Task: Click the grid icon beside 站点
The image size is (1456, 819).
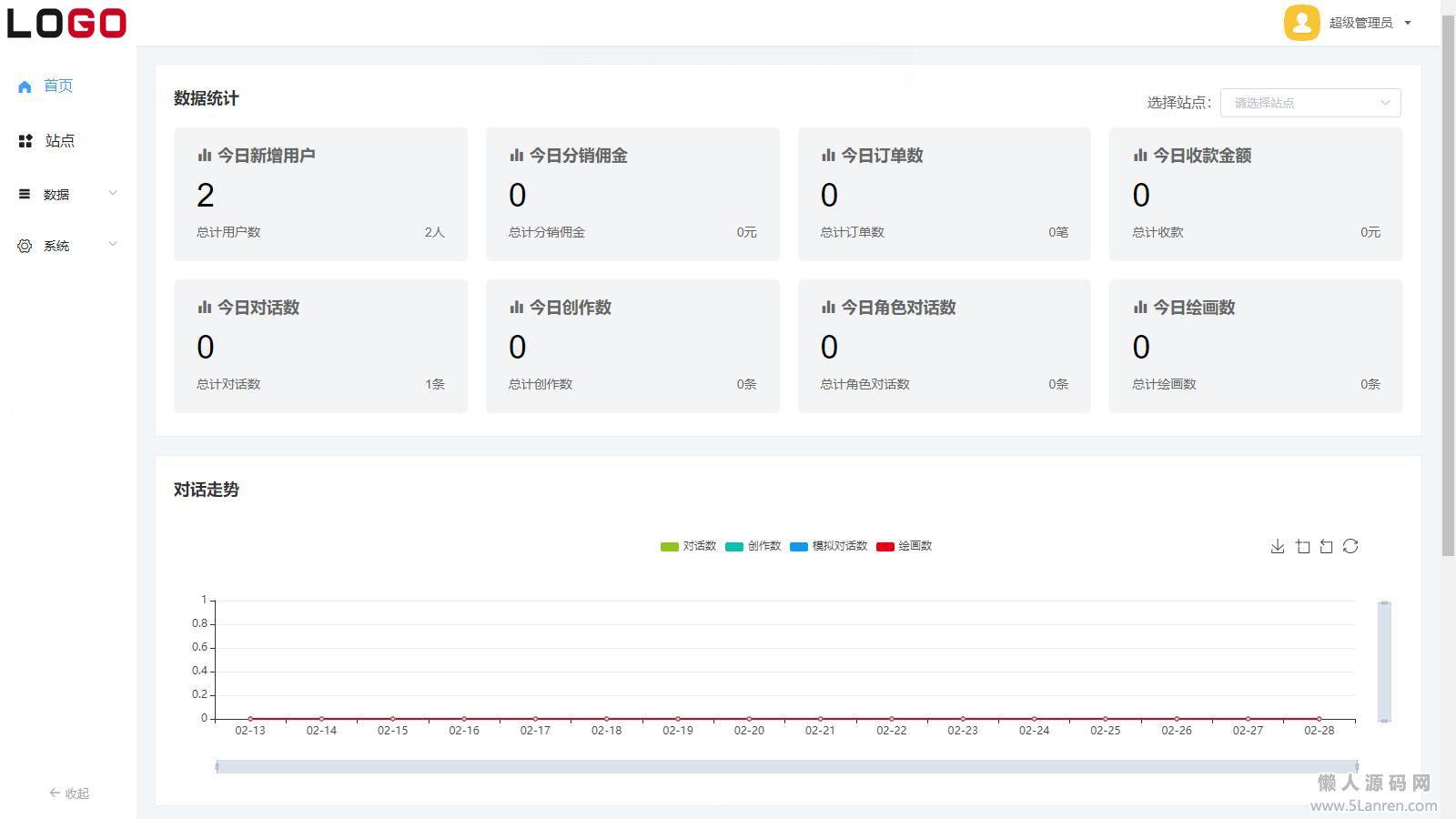Action: 25,141
